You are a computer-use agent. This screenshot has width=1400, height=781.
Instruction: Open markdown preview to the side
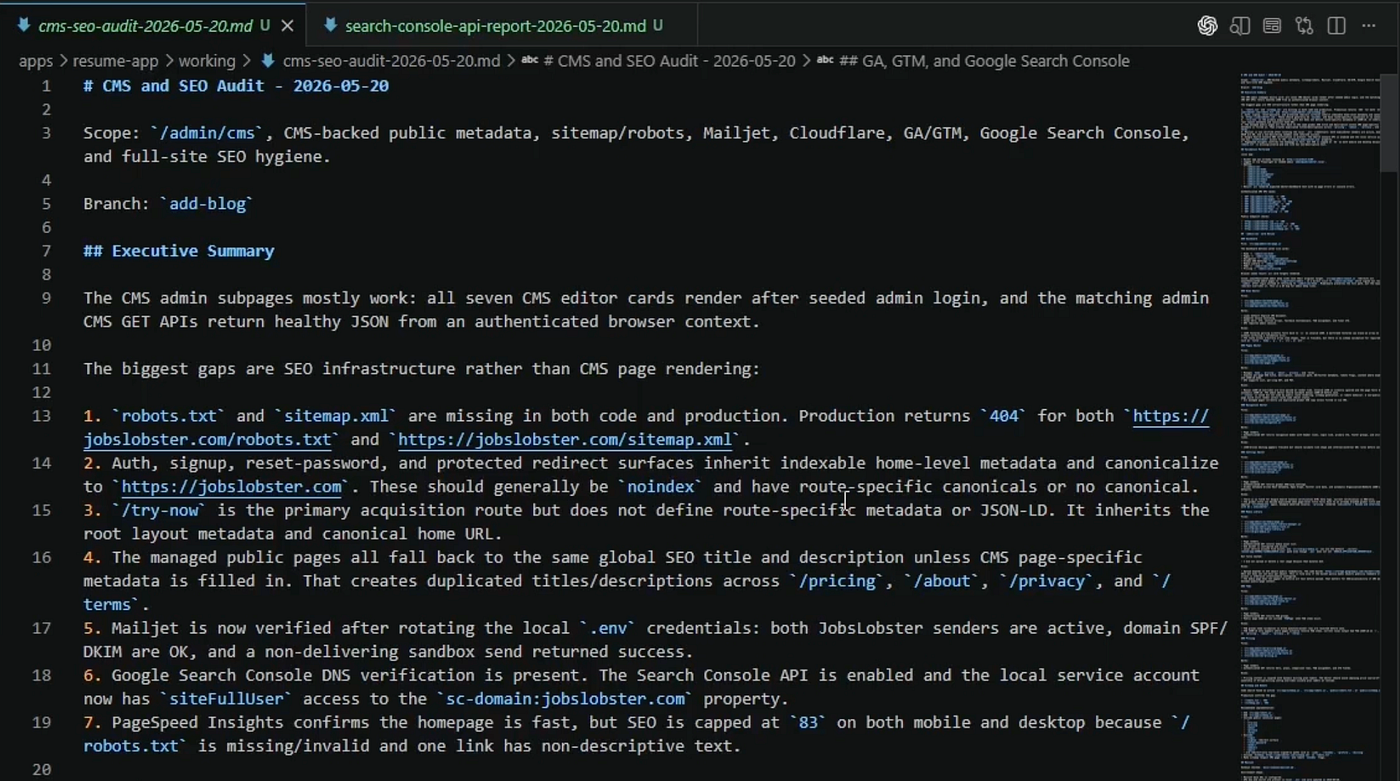1240,26
